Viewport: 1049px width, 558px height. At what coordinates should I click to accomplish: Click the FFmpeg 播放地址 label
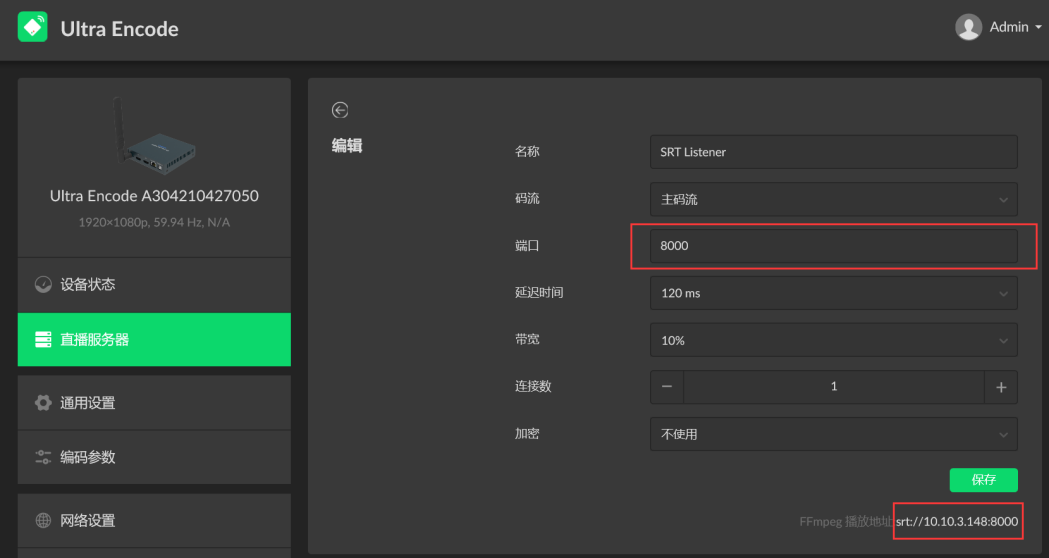846,521
